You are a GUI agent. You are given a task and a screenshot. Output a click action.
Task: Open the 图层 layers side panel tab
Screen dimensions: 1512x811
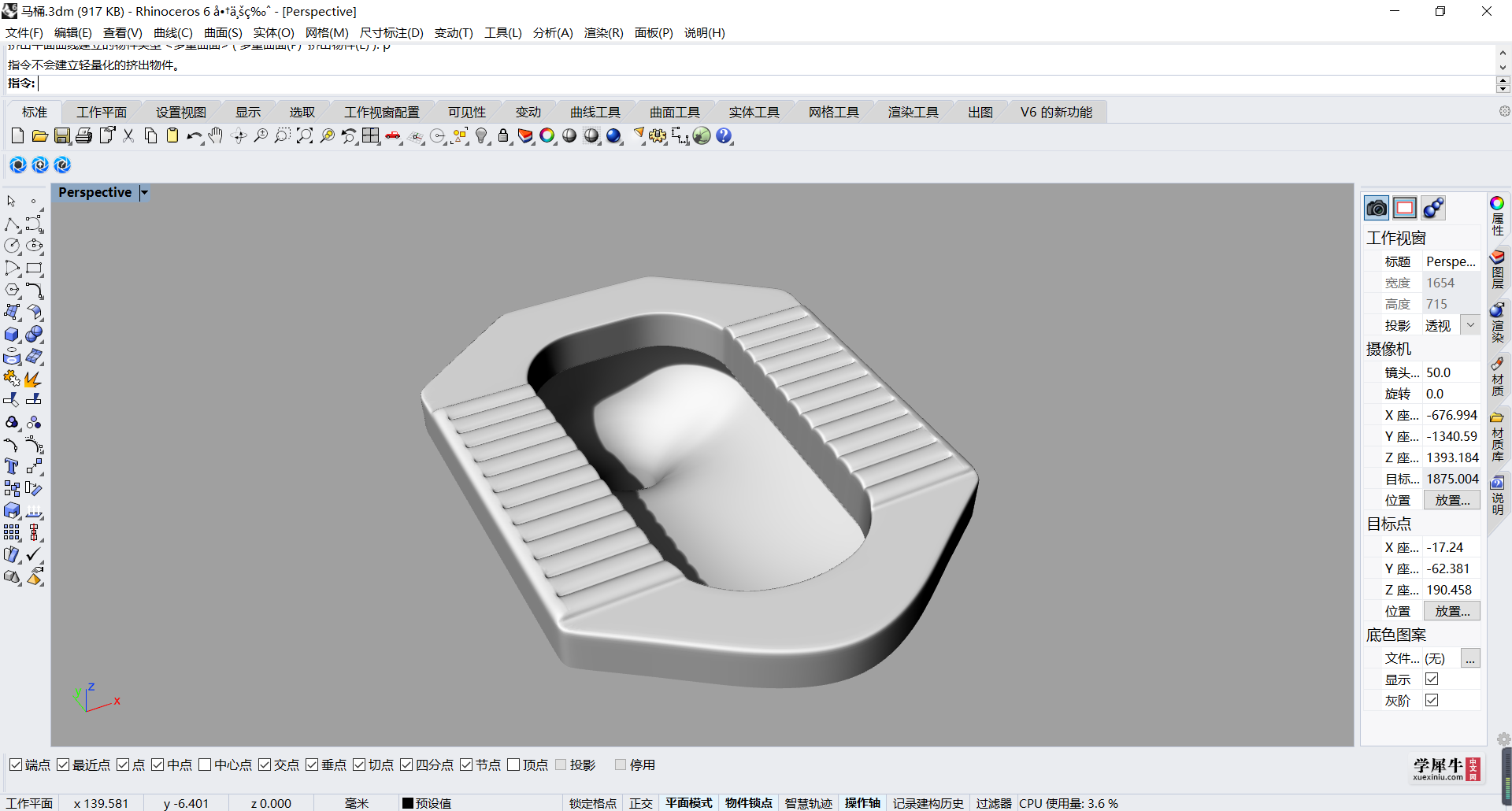point(1497,269)
